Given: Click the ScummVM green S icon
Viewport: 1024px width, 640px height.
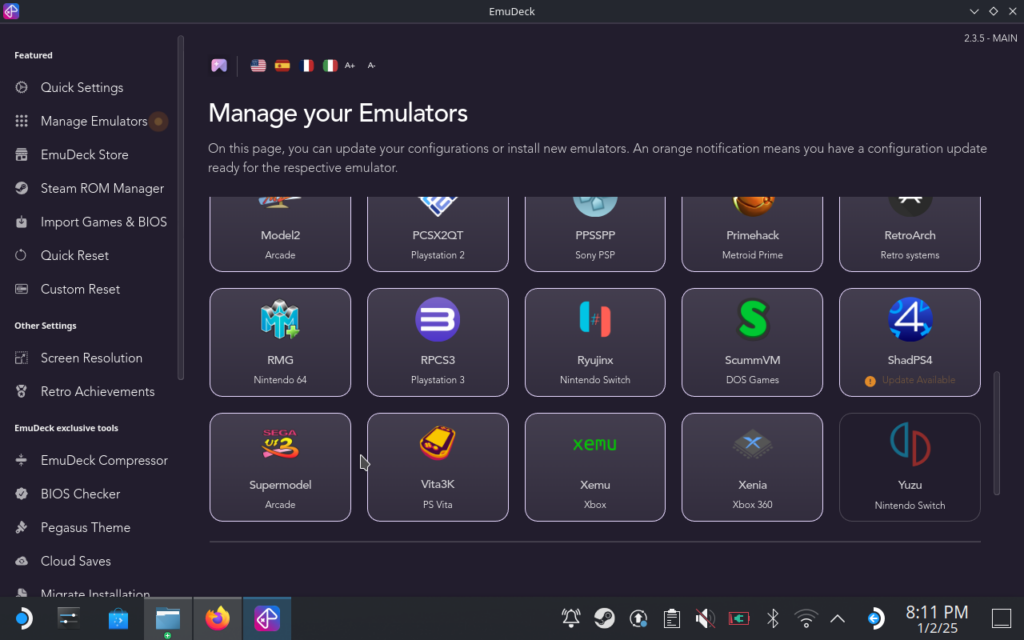Looking at the screenshot, I should (x=752, y=319).
